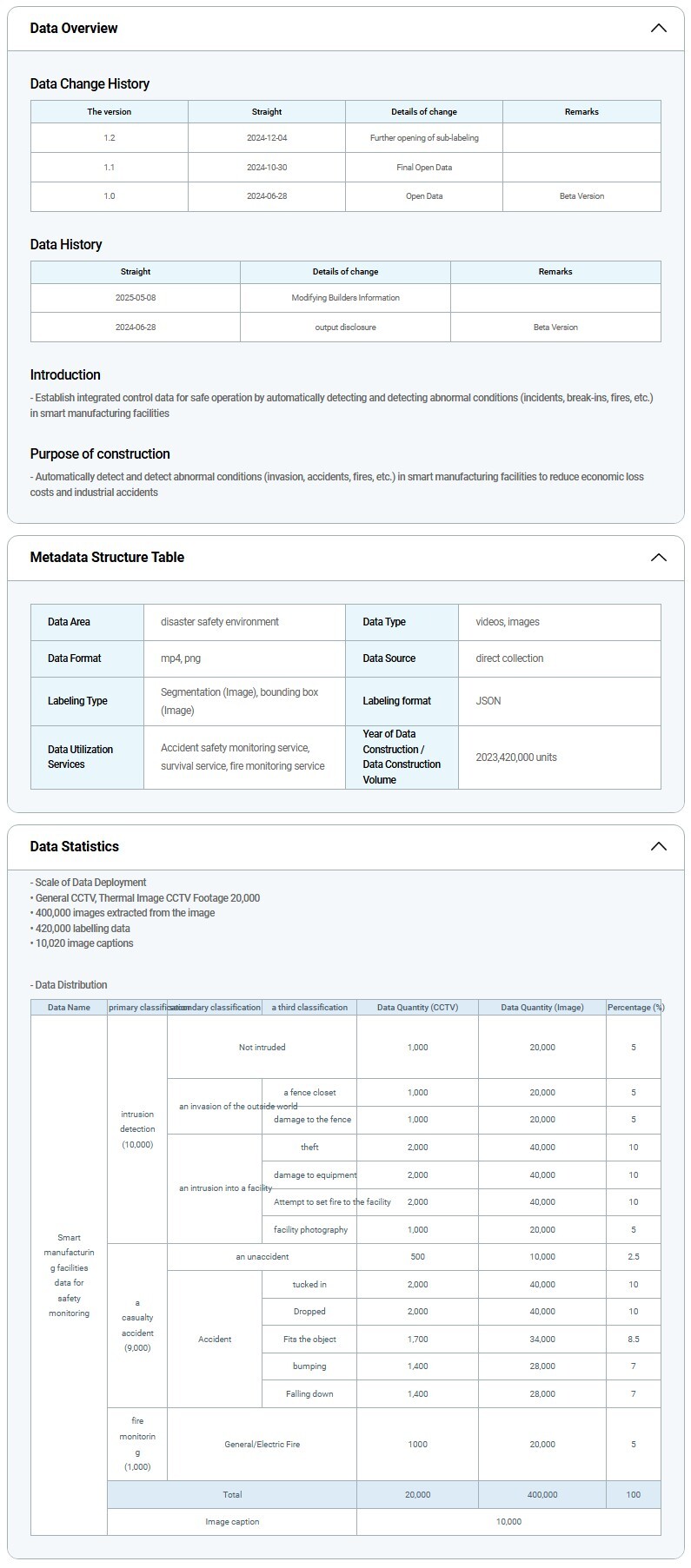The width and height of the screenshot is (691, 1568).
Task: Click "Modifying Builders Information" entry
Action: pos(345,297)
